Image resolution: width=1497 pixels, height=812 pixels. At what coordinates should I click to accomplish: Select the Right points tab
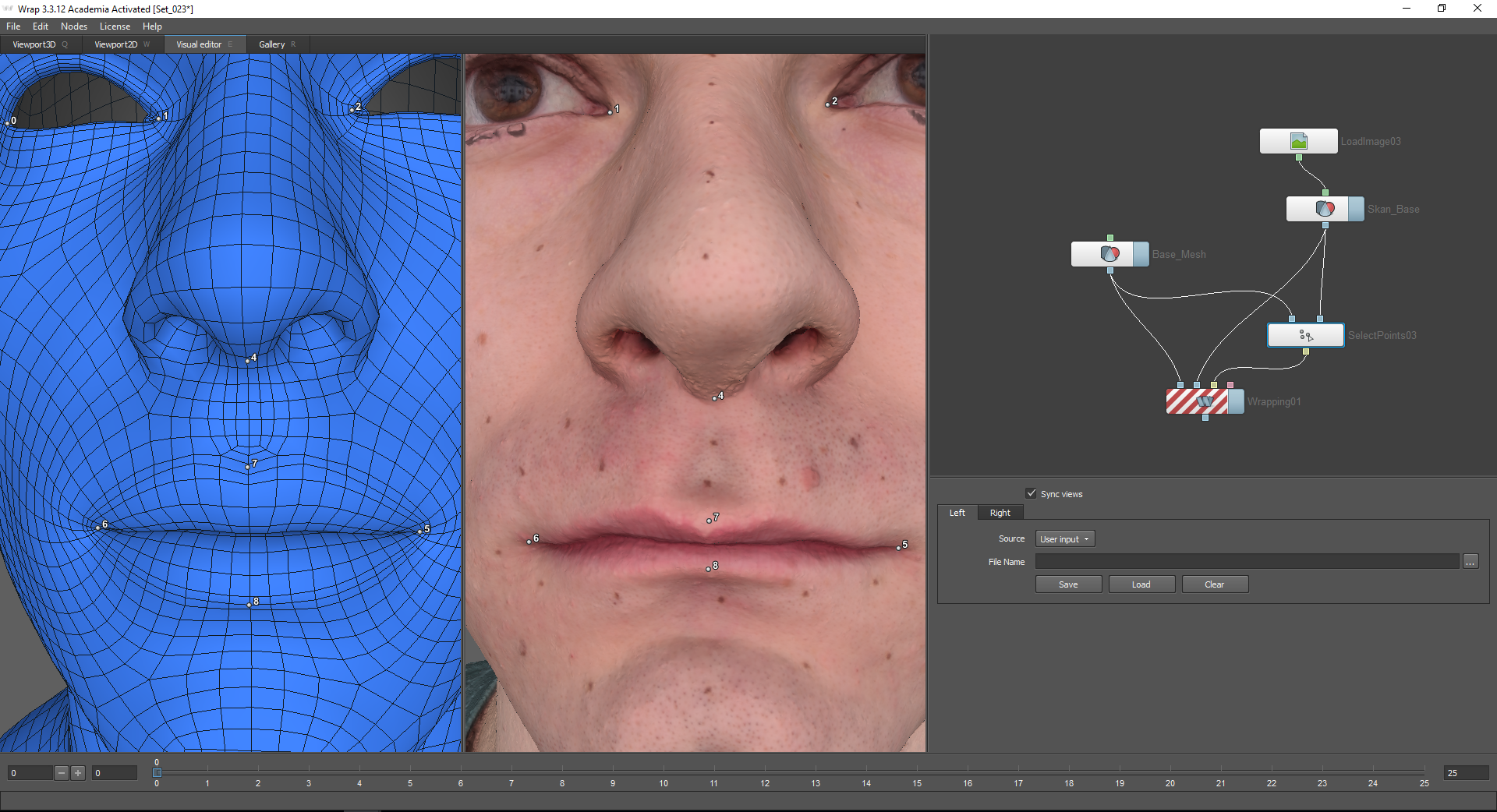point(1000,513)
